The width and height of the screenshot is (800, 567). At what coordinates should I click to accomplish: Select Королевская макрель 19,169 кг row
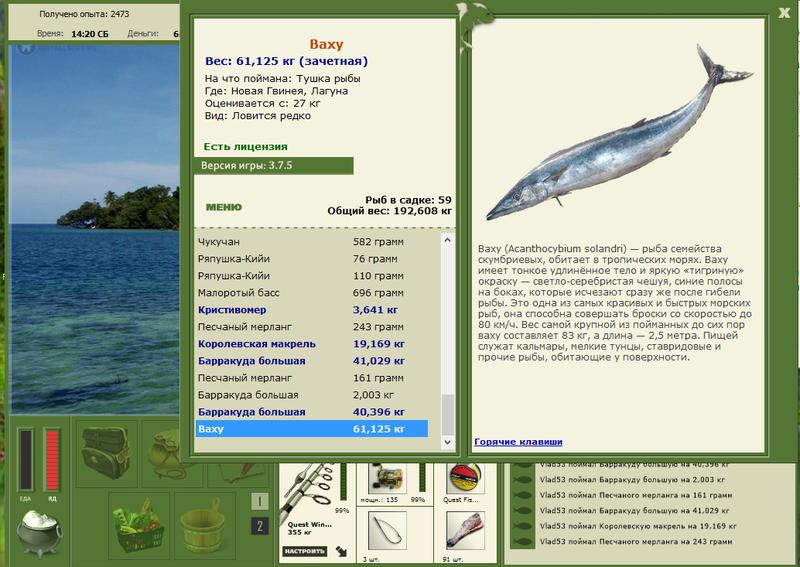click(312, 344)
